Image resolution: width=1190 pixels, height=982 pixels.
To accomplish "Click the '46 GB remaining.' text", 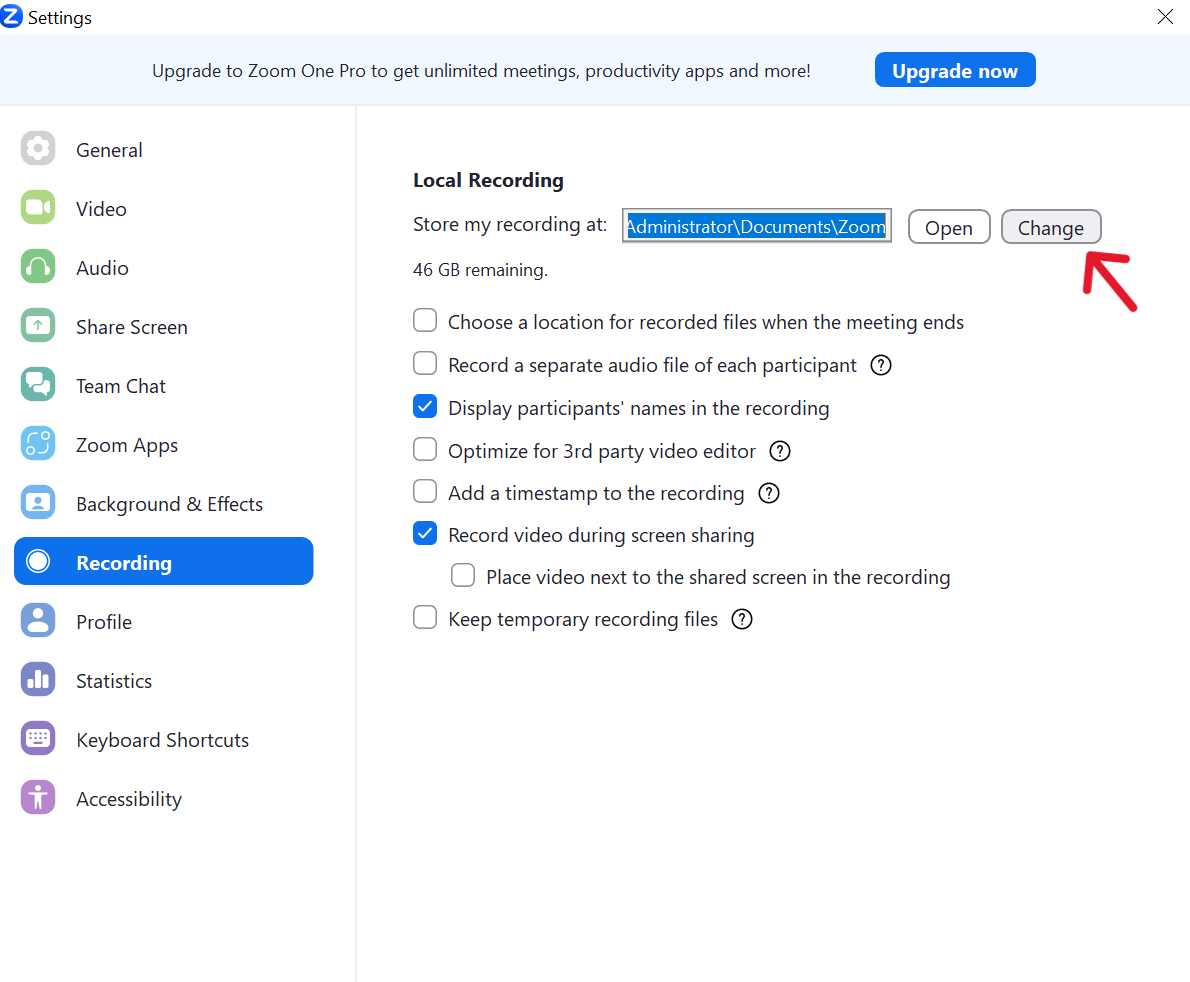I will 480,270.
